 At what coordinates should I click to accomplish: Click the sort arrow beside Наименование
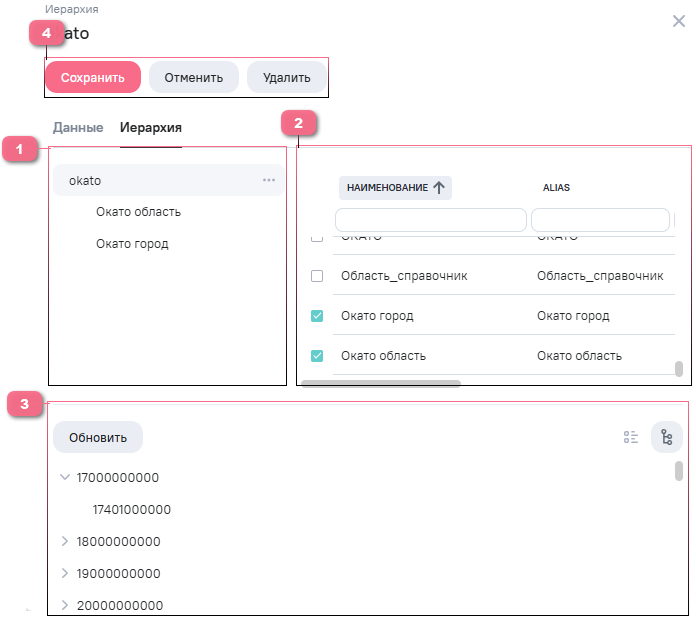(439, 187)
